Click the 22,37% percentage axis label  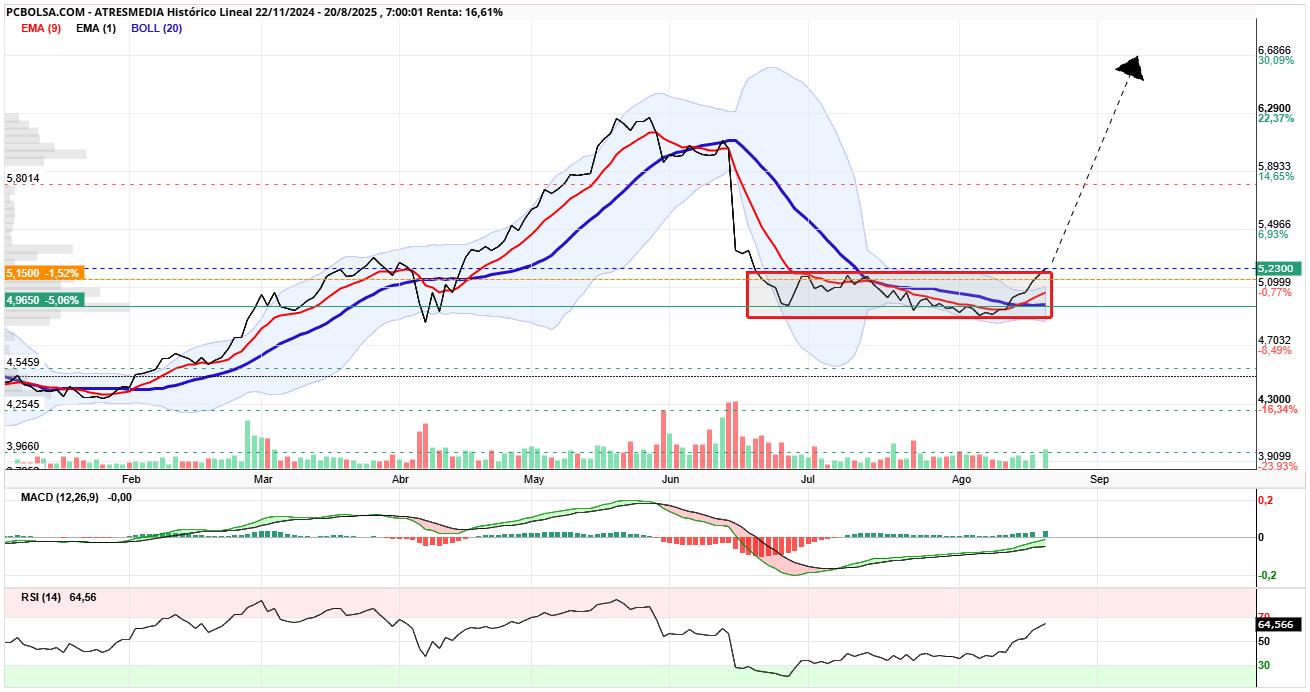pyautogui.click(x=1274, y=118)
